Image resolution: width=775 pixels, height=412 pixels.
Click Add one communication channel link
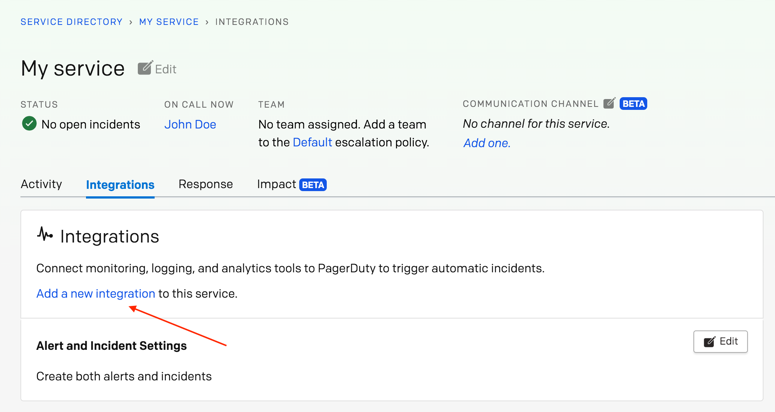[x=487, y=143]
